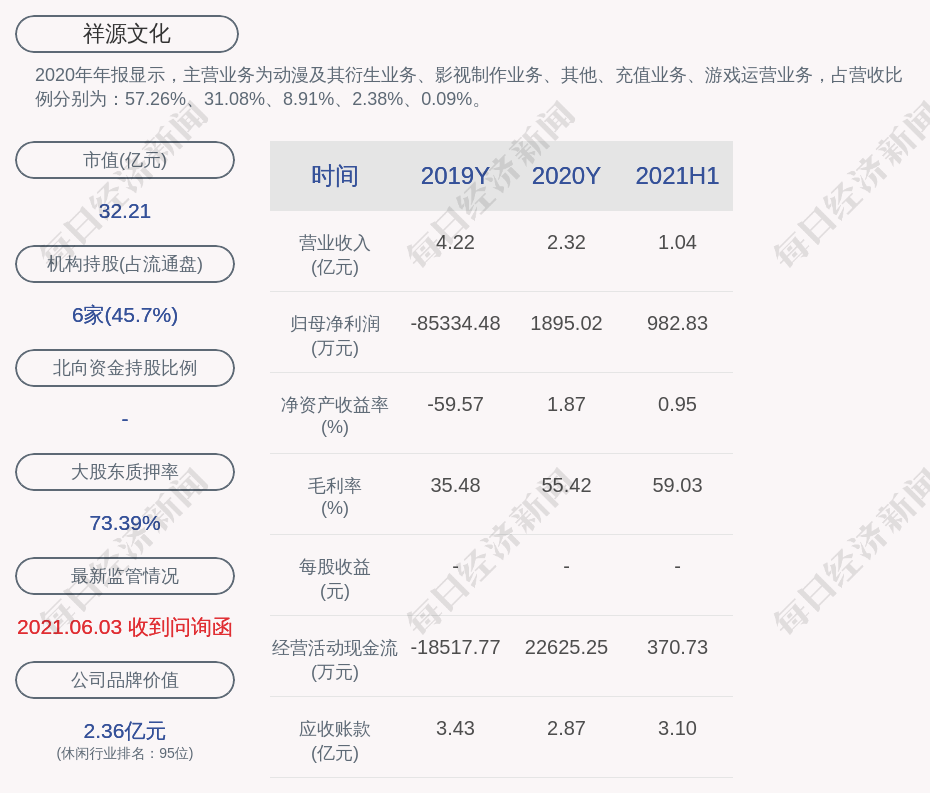Click the 祥源文化 company name pill
930x793 pixels.
coord(127,34)
